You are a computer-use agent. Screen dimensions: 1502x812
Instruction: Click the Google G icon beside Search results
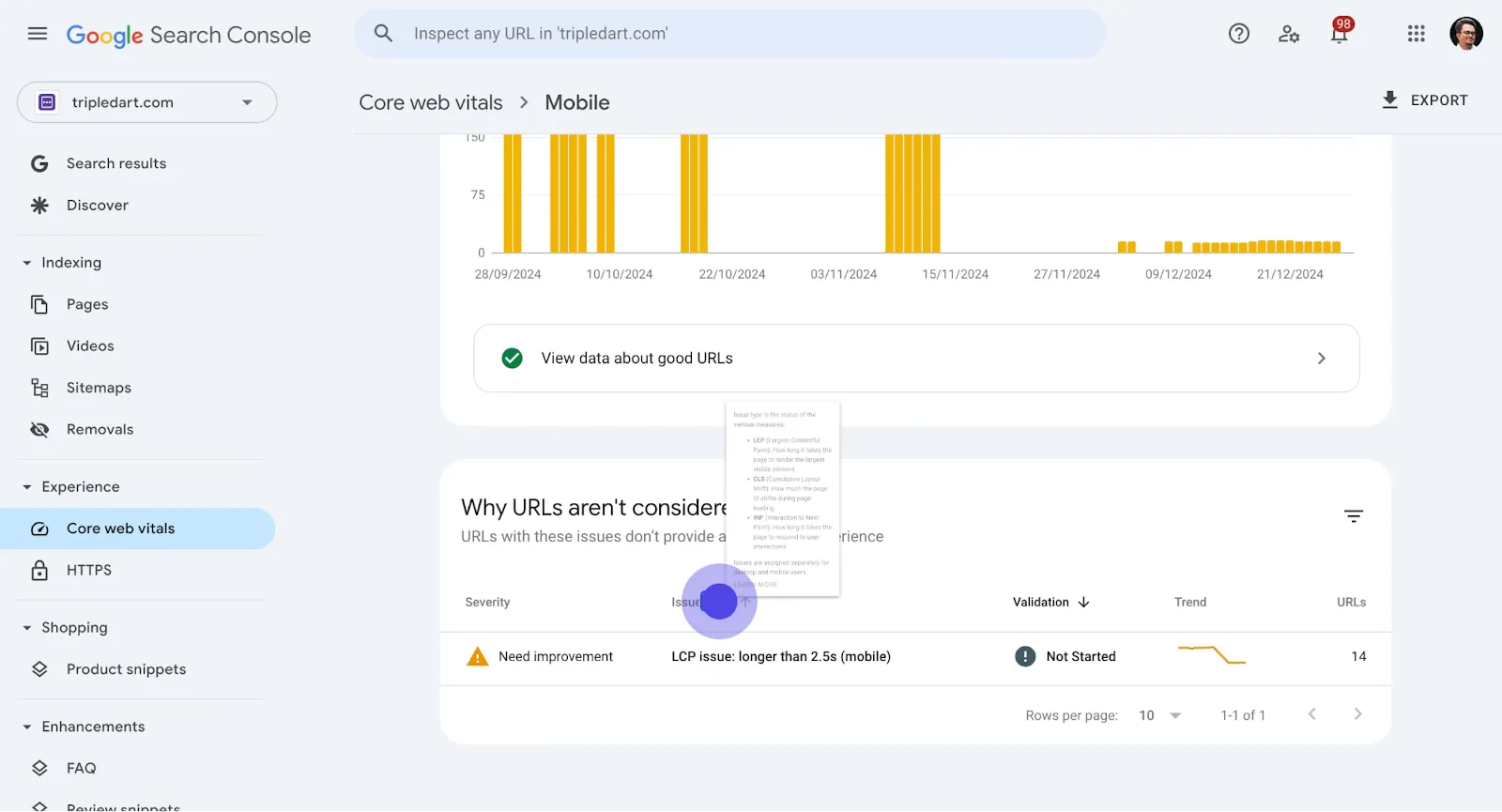click(39, 163)
